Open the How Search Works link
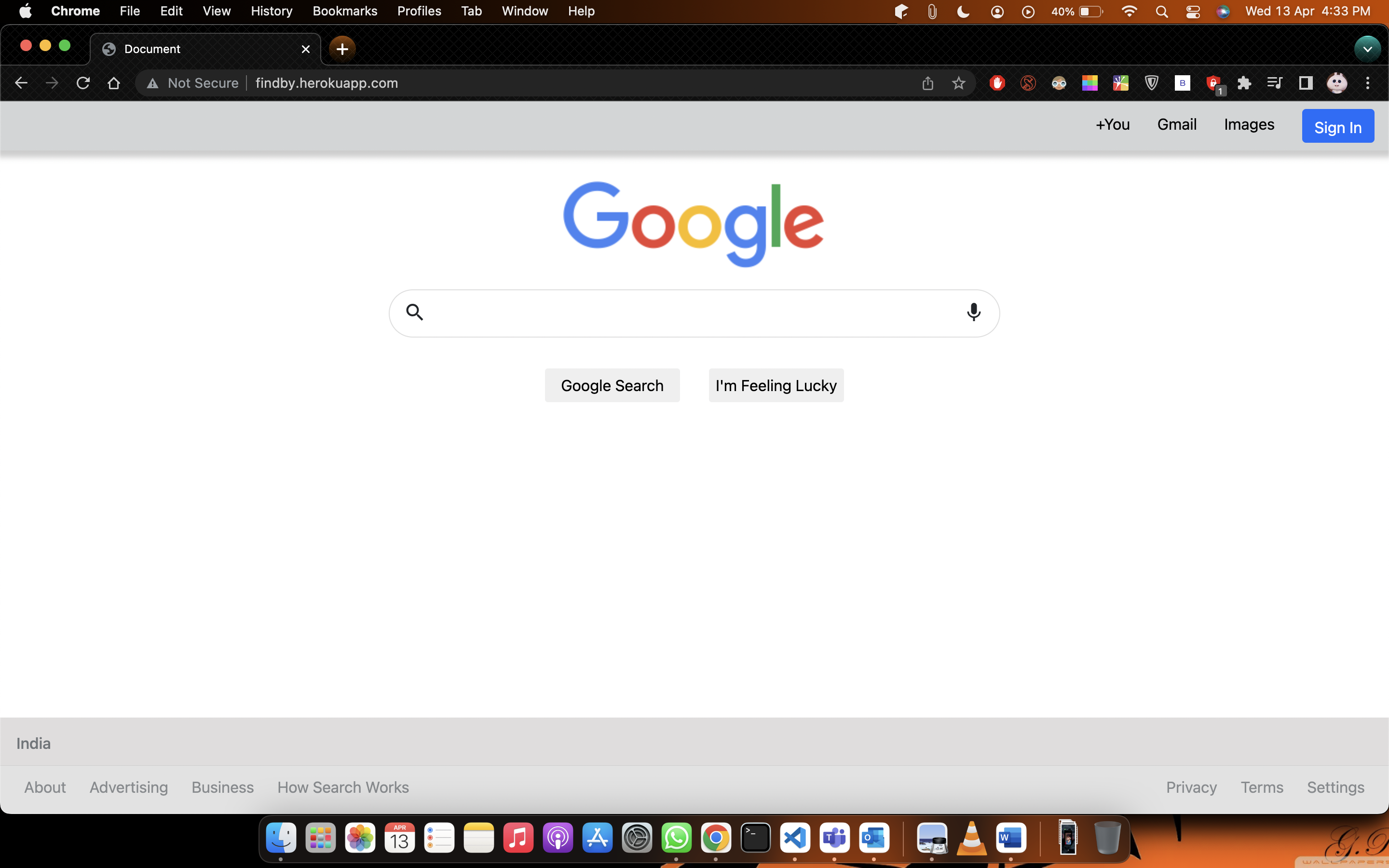The image size is (1389, 868). click(342, 787)
